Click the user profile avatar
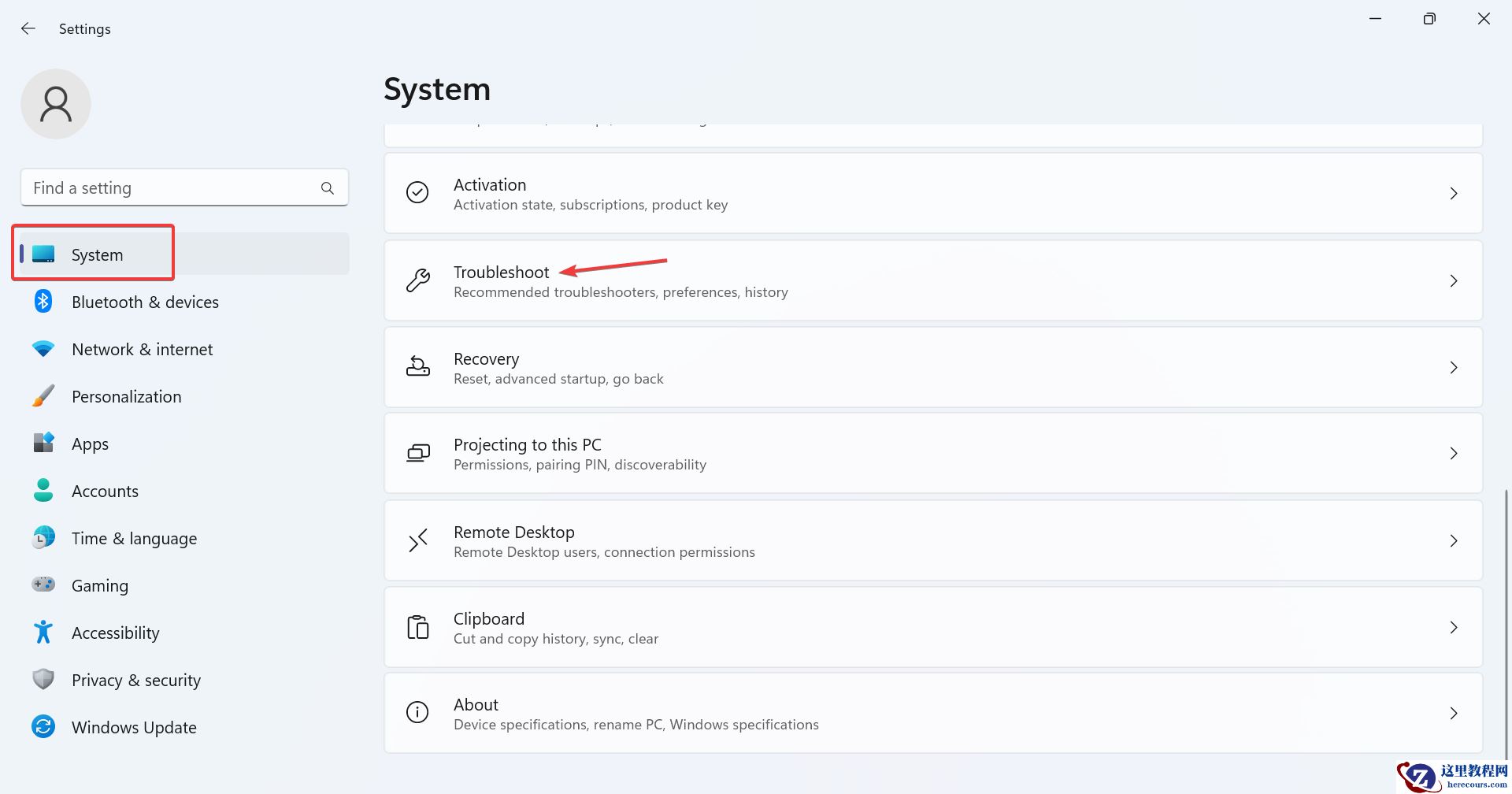Screen dimensions: 1512x794 (x=56, y=104)
